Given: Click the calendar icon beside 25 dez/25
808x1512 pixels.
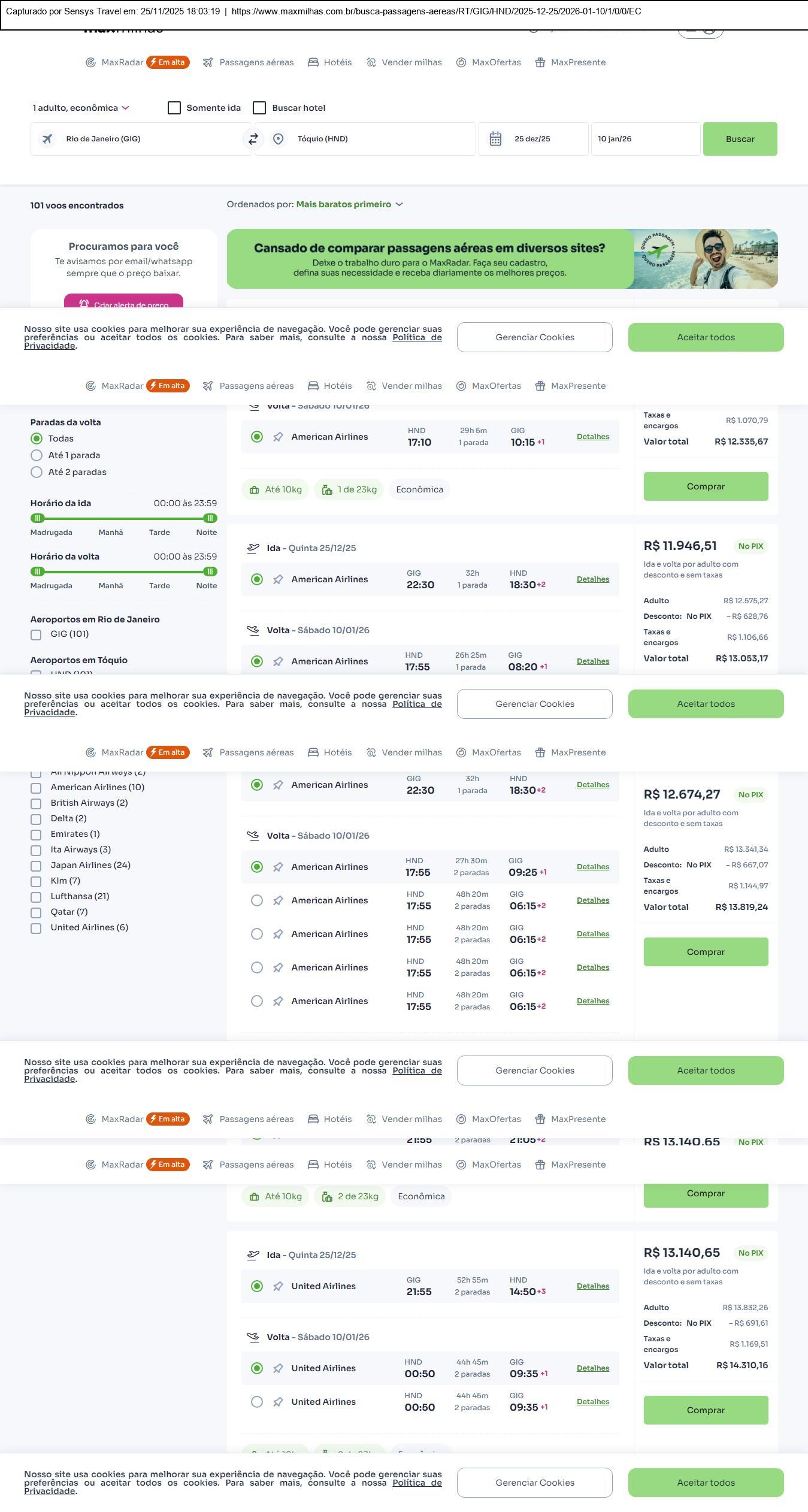Looking at the screenshot, I should coord(495,139).
